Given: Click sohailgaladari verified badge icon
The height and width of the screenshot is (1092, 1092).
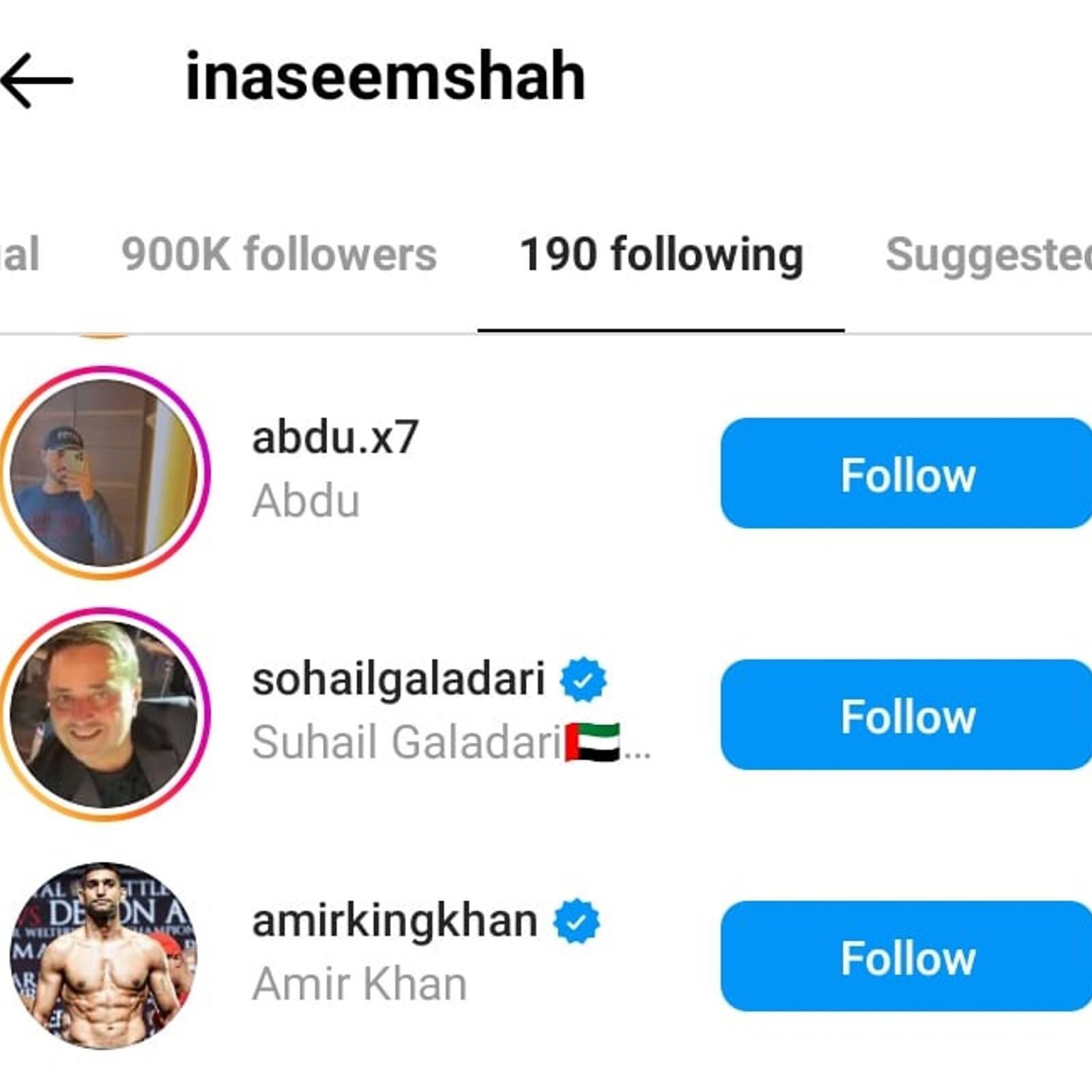Looking at the screenshot, I should coord(583,680).
